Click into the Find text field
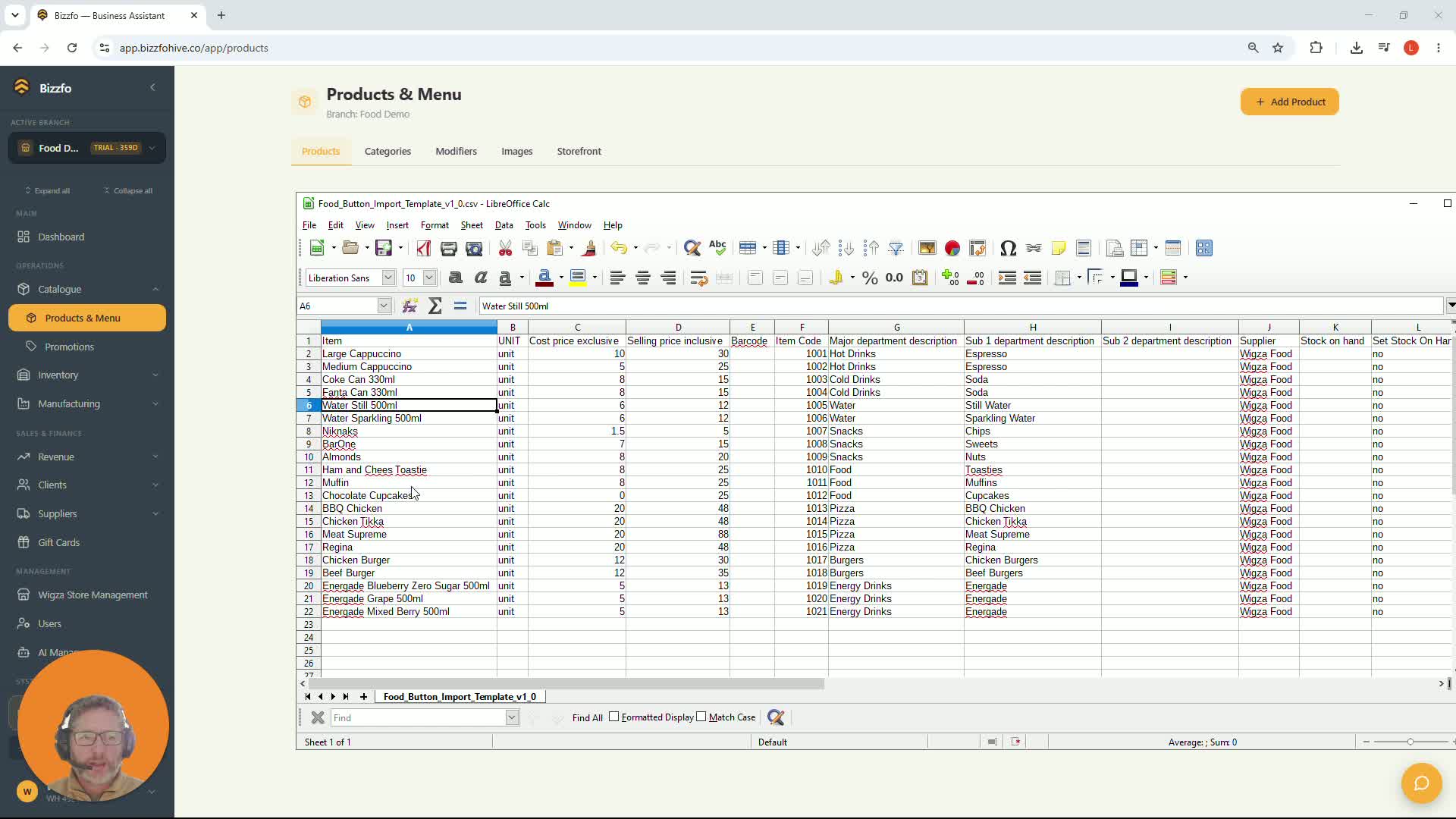This screenshot has width=1456, height=819. [418, 717]
